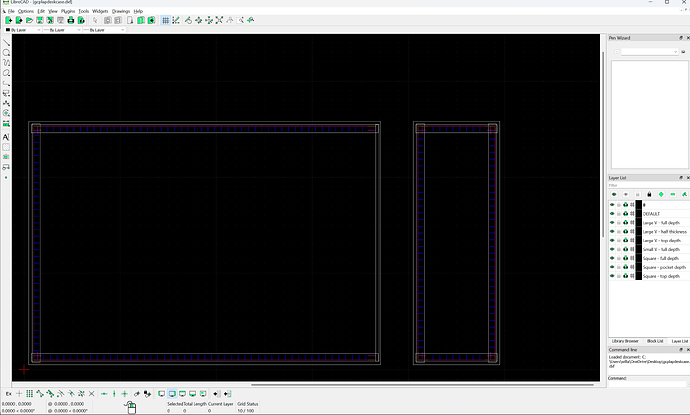The width and height of the screenshot is (690, 415).
Task: Click the New drawing icon
Action: (x=8, y=20)
